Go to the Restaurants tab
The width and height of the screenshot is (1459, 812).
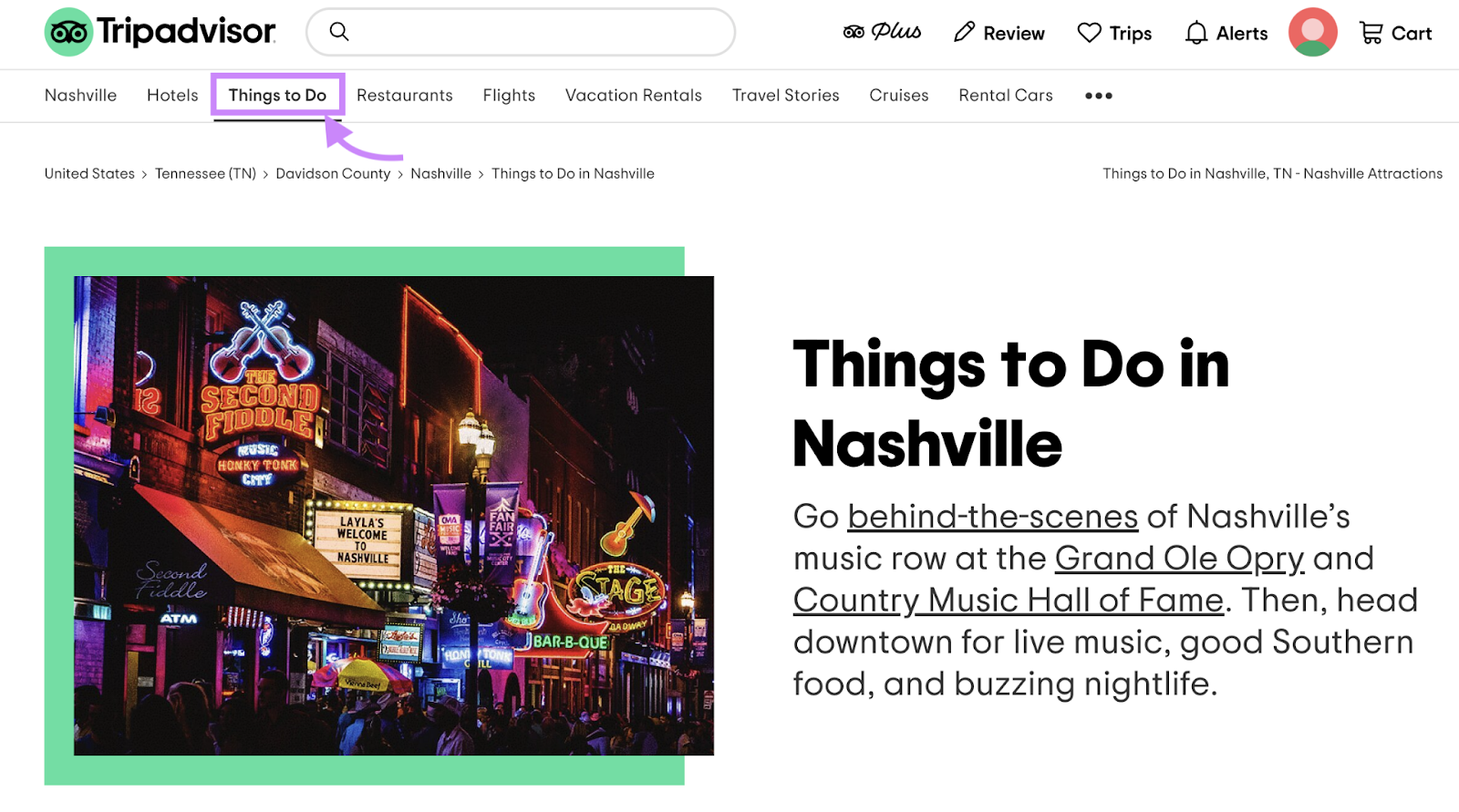405,95
